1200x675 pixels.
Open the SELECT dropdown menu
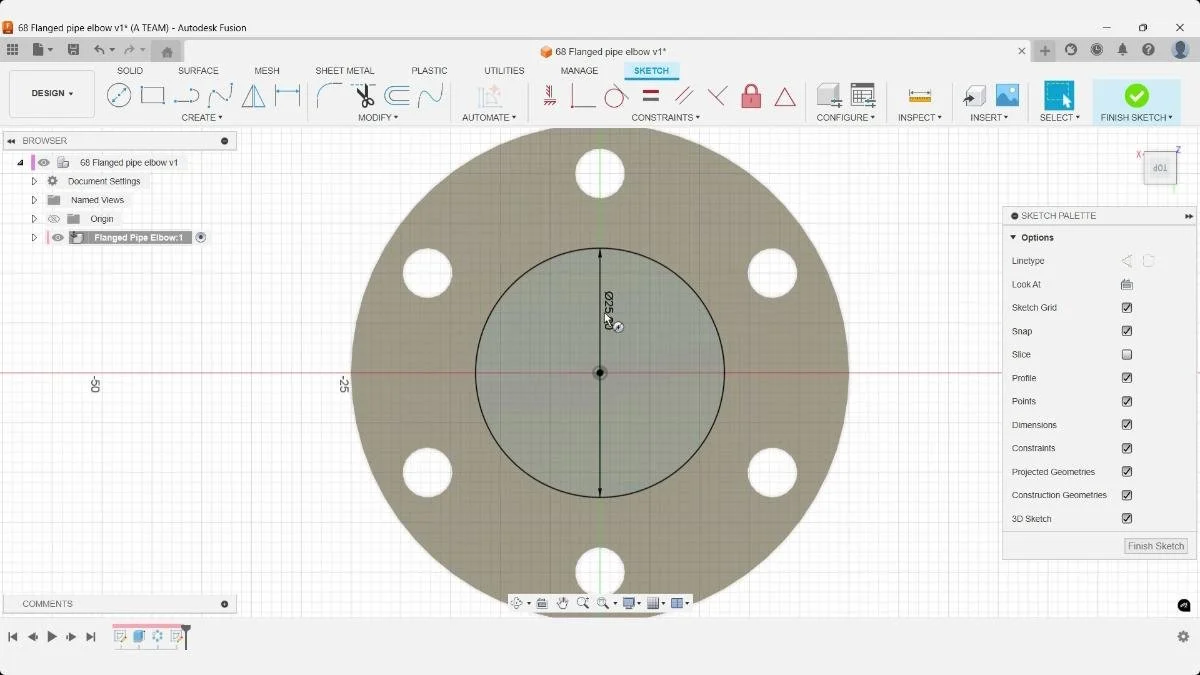coord(1059,117)
